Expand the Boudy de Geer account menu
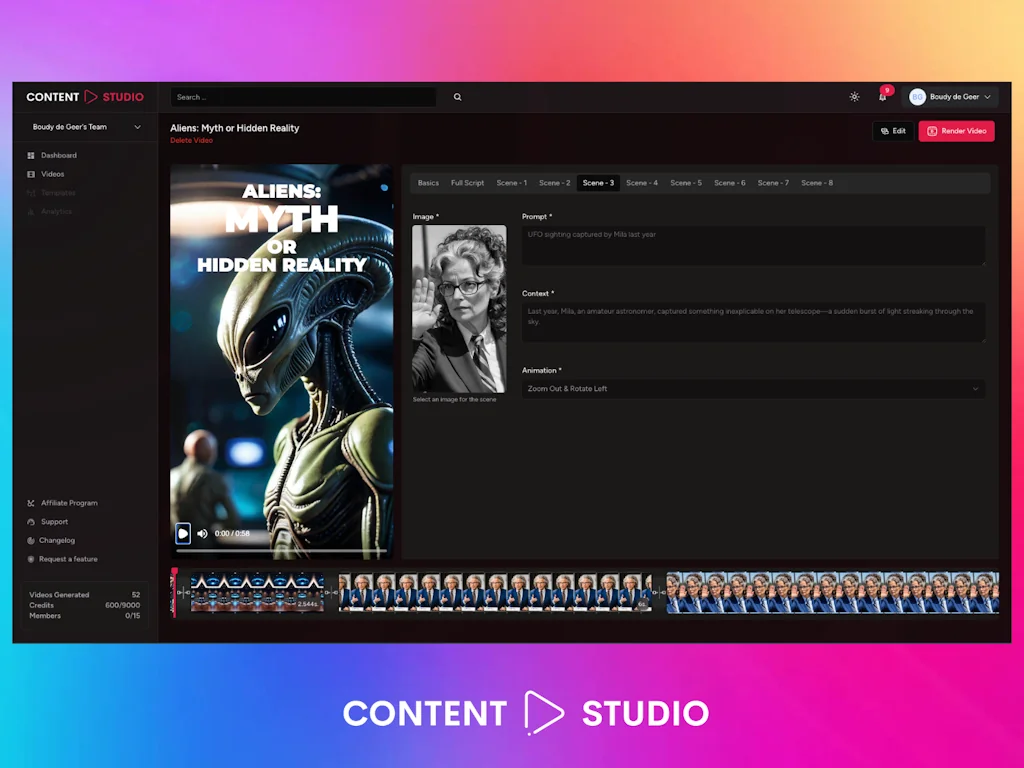Image resolution: width=1024 pixels, height=768 pixels. (x=950, y=97)
